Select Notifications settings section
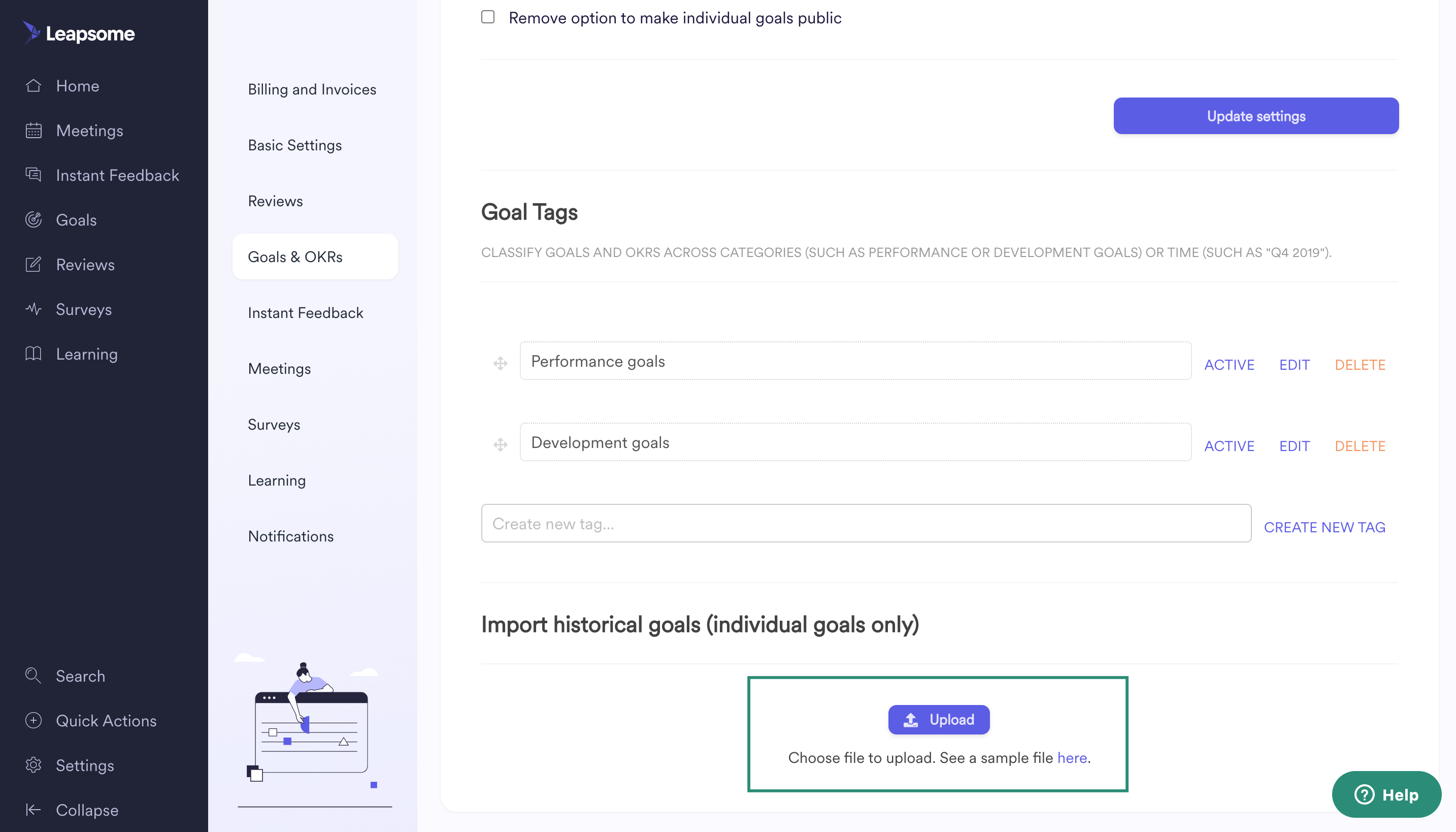The image size is (1456, 832). coord(290,536)
